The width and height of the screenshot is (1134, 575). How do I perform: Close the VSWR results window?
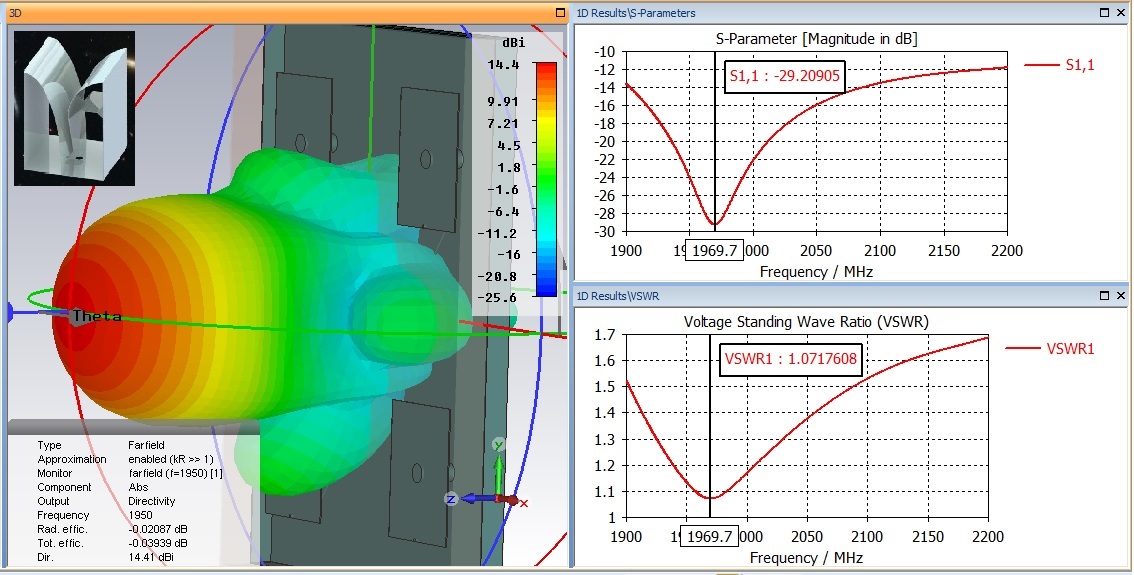pos(1121,295)
